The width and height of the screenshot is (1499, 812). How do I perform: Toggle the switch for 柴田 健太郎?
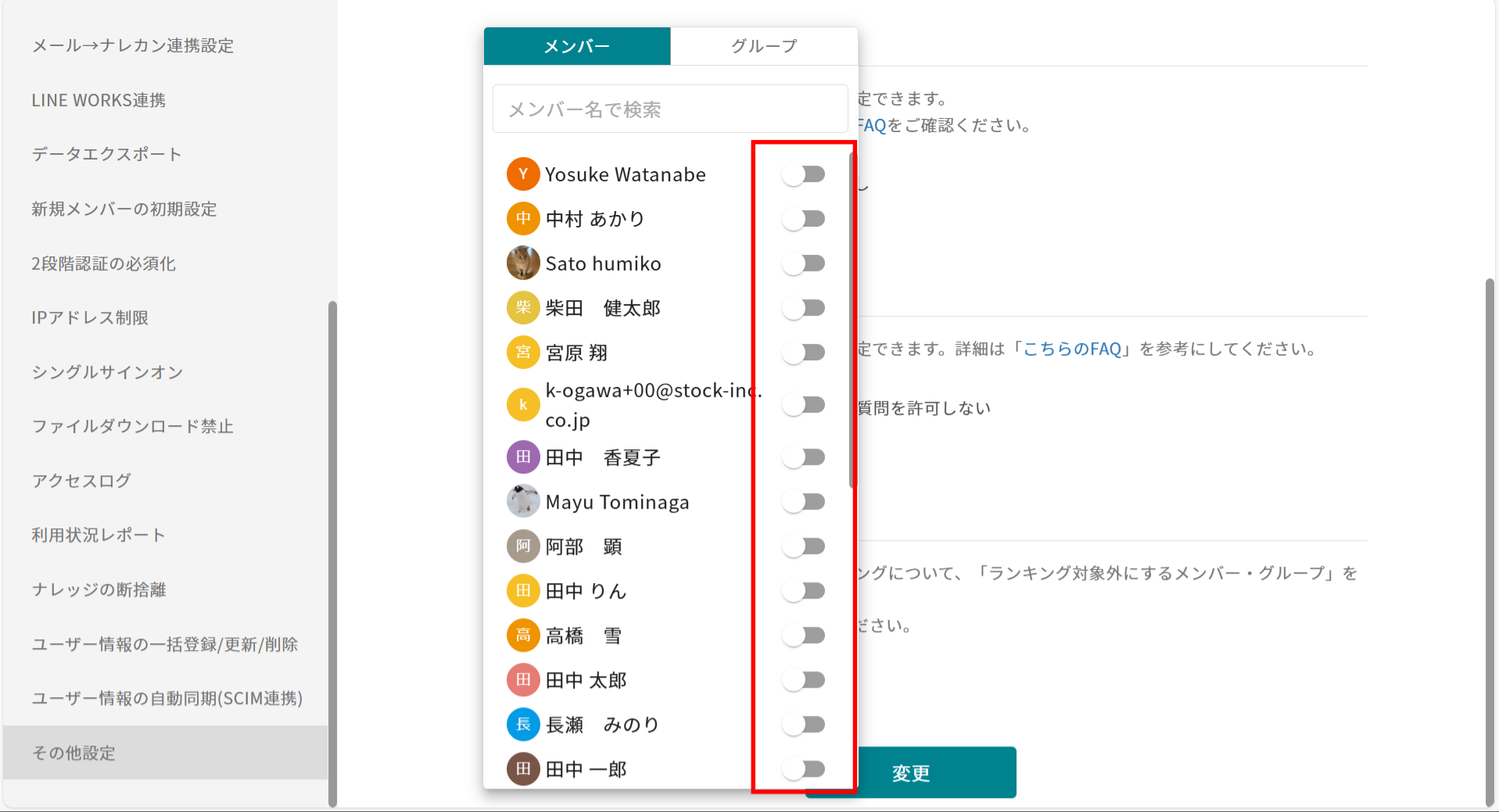click(804, 308)
